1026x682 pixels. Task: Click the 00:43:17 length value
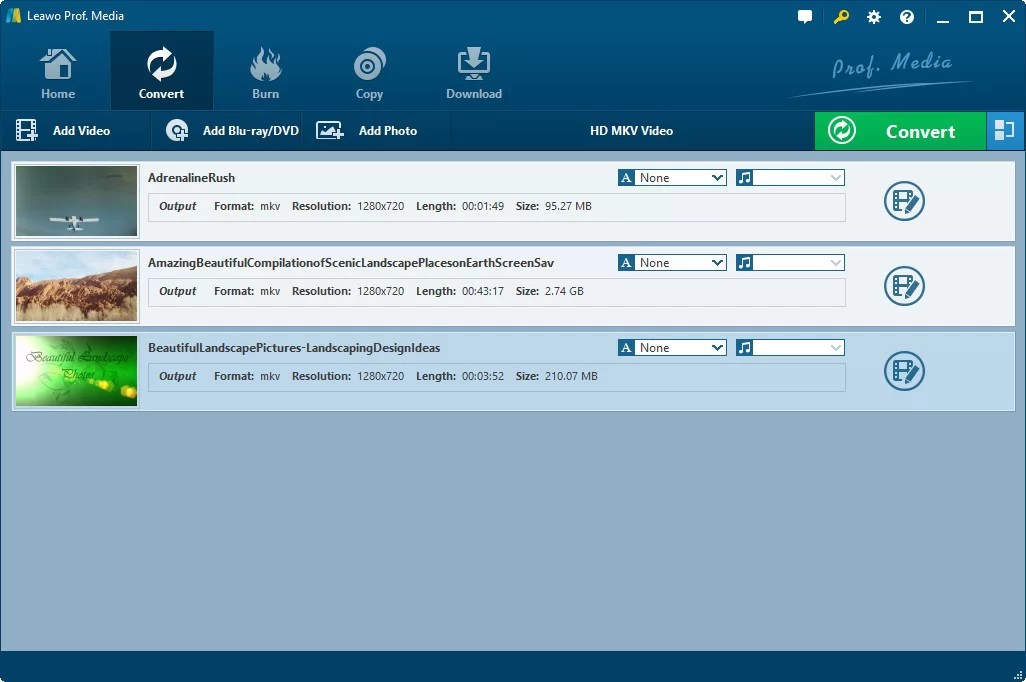pyautogui.click(x=483, y=291)
